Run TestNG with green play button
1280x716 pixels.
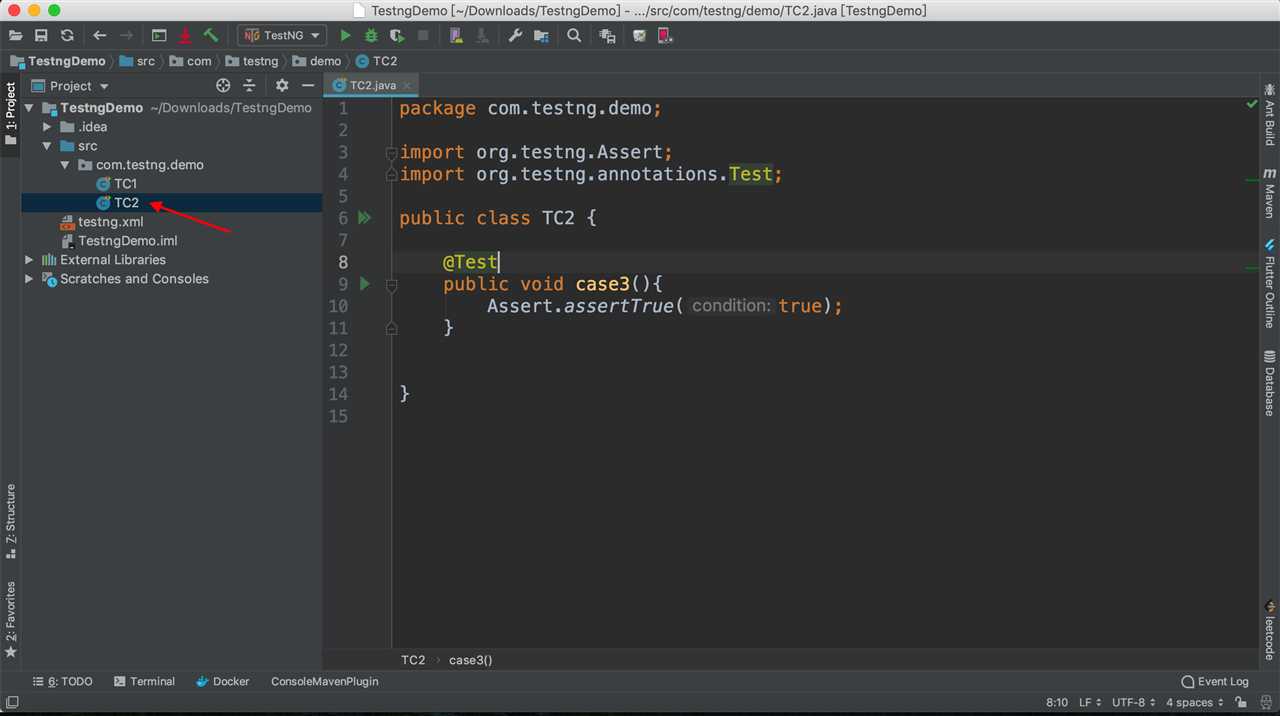click(x=345, y=35)
